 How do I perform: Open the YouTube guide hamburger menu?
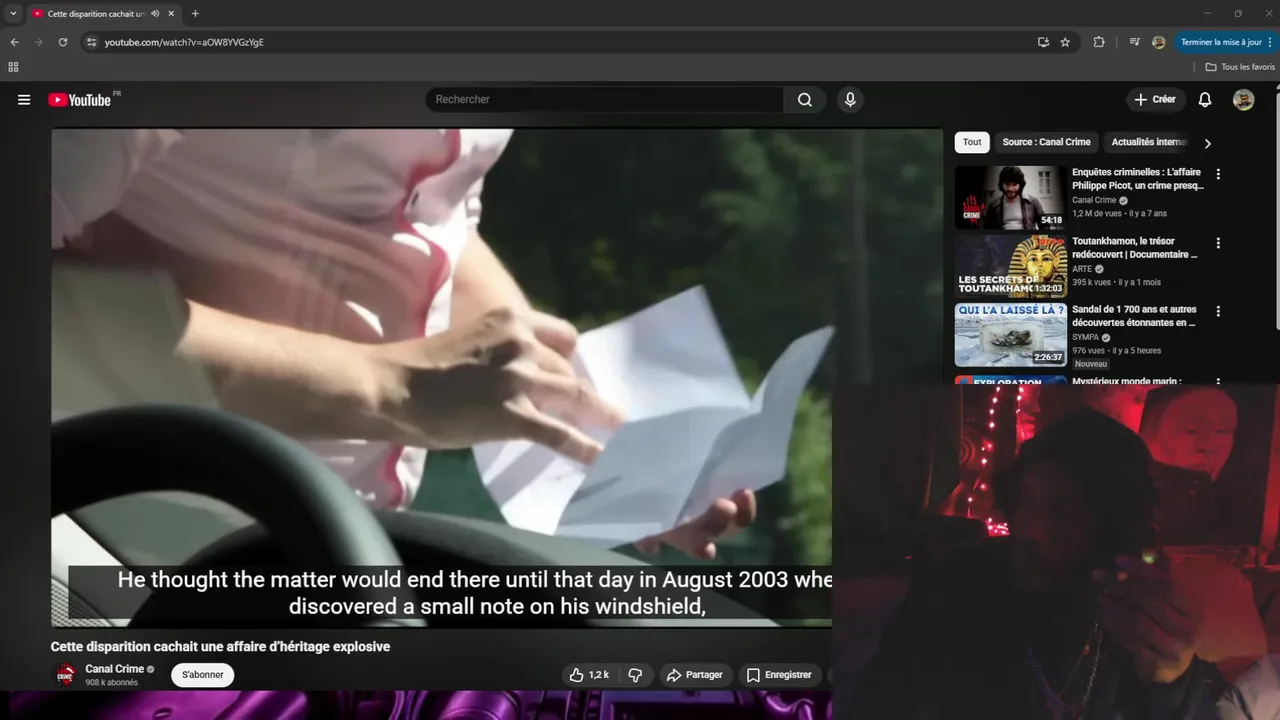(x=24, y=100)
